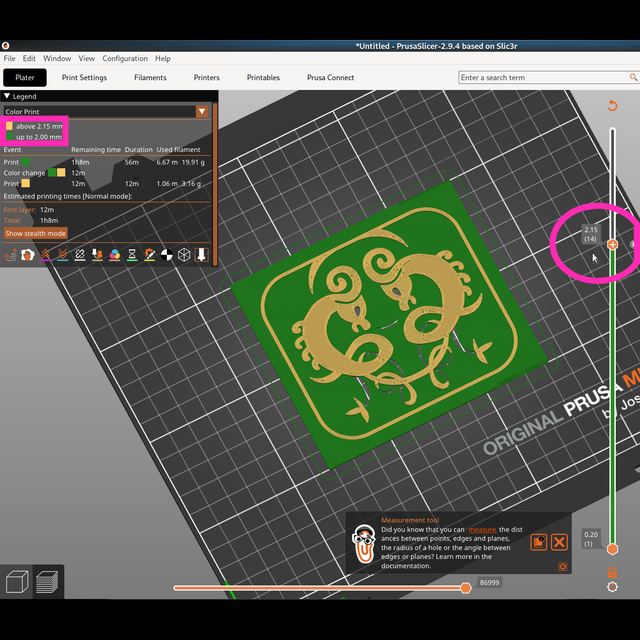Toggle Pause prints hourglass icon
Viewport: 640px width, 640px height.
[132, 255]
